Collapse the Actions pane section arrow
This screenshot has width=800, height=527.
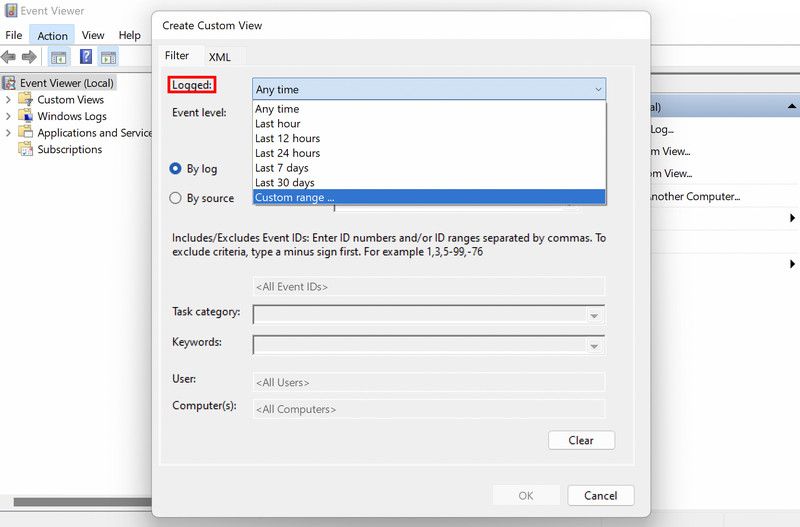click(x=791, y=106)
